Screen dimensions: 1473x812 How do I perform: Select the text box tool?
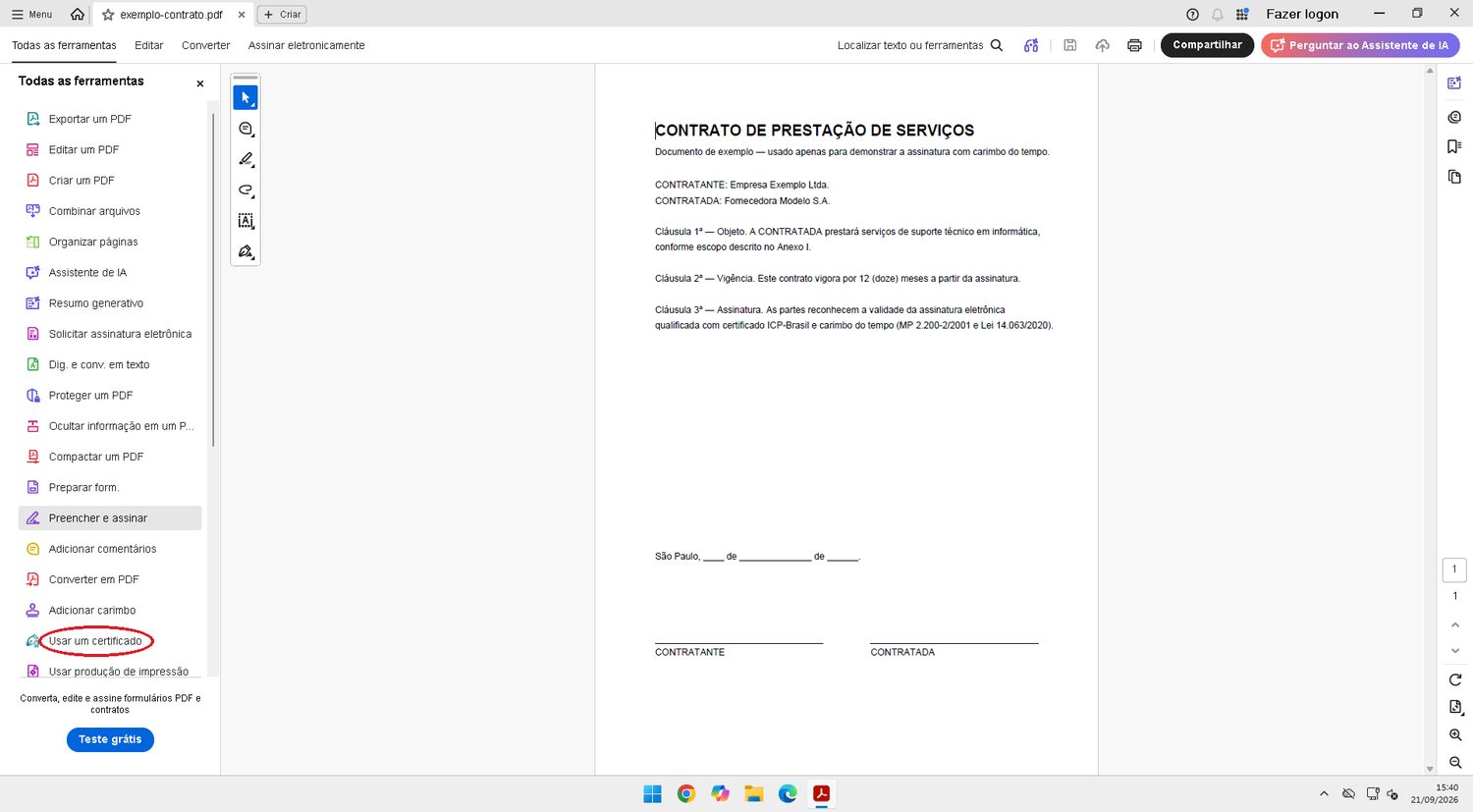(x=245, y=221)
